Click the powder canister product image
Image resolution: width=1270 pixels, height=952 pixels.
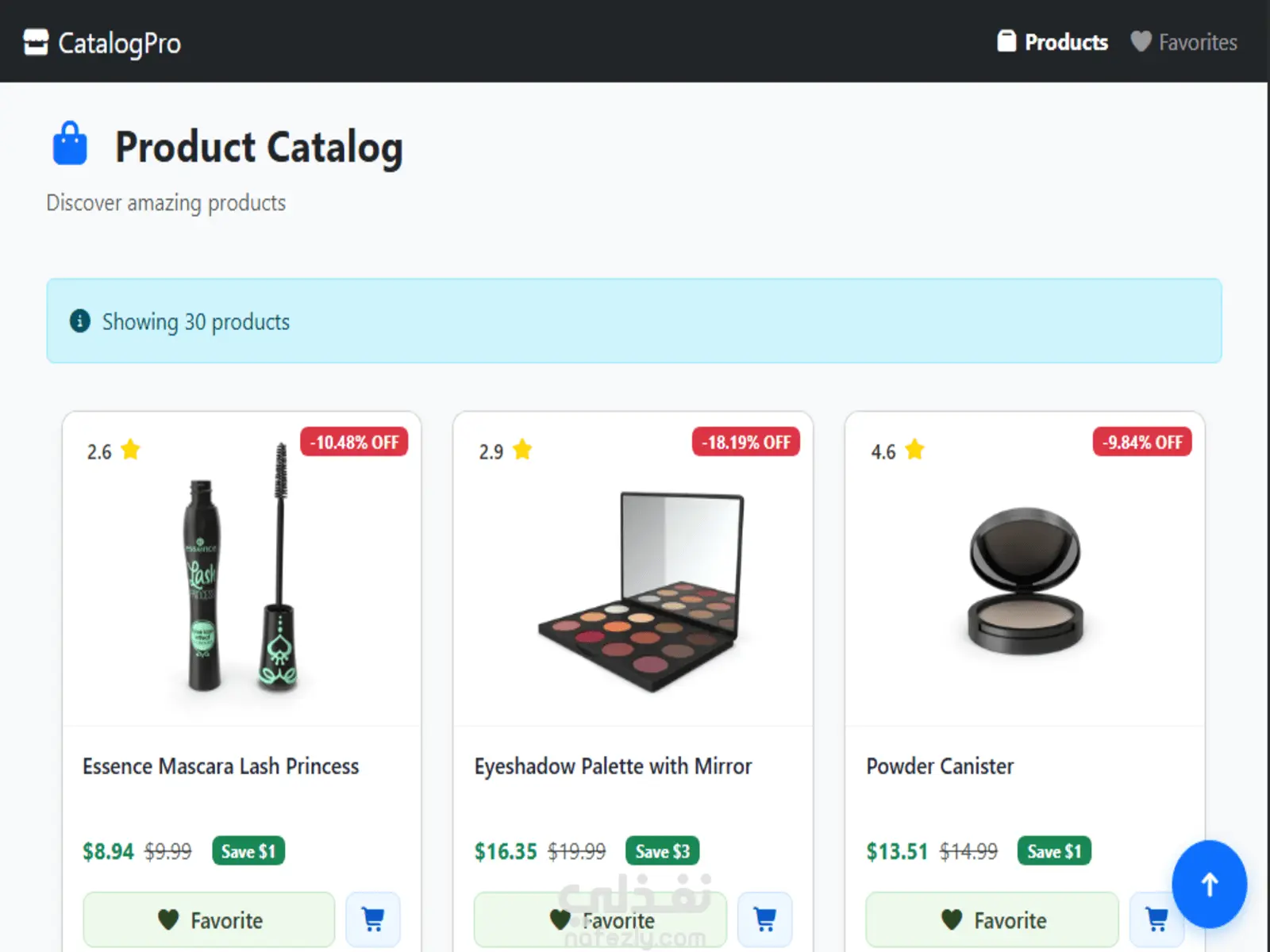click(1025, 582)
